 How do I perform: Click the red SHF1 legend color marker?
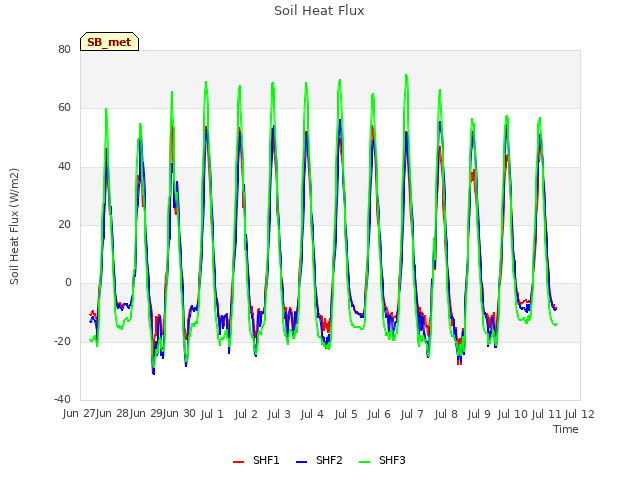click(238, 462)
